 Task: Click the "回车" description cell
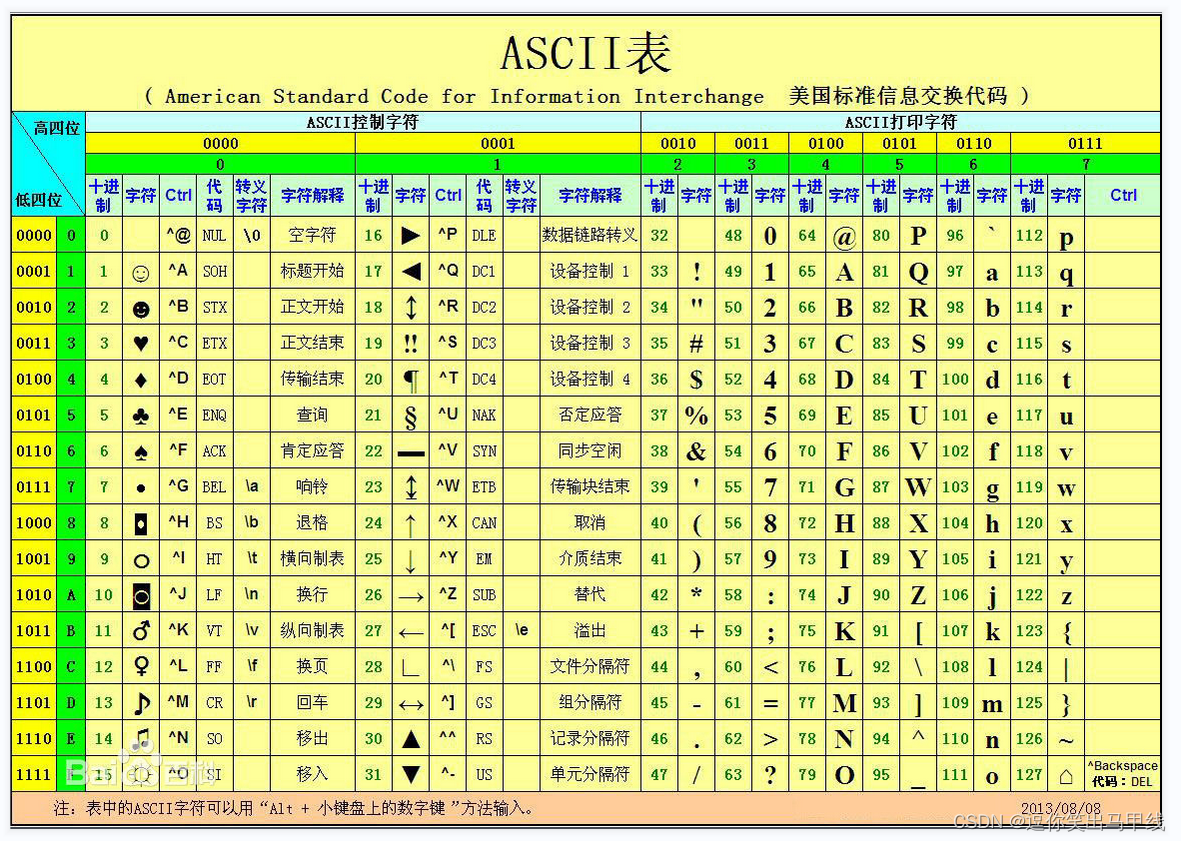[x=312, y=702]
